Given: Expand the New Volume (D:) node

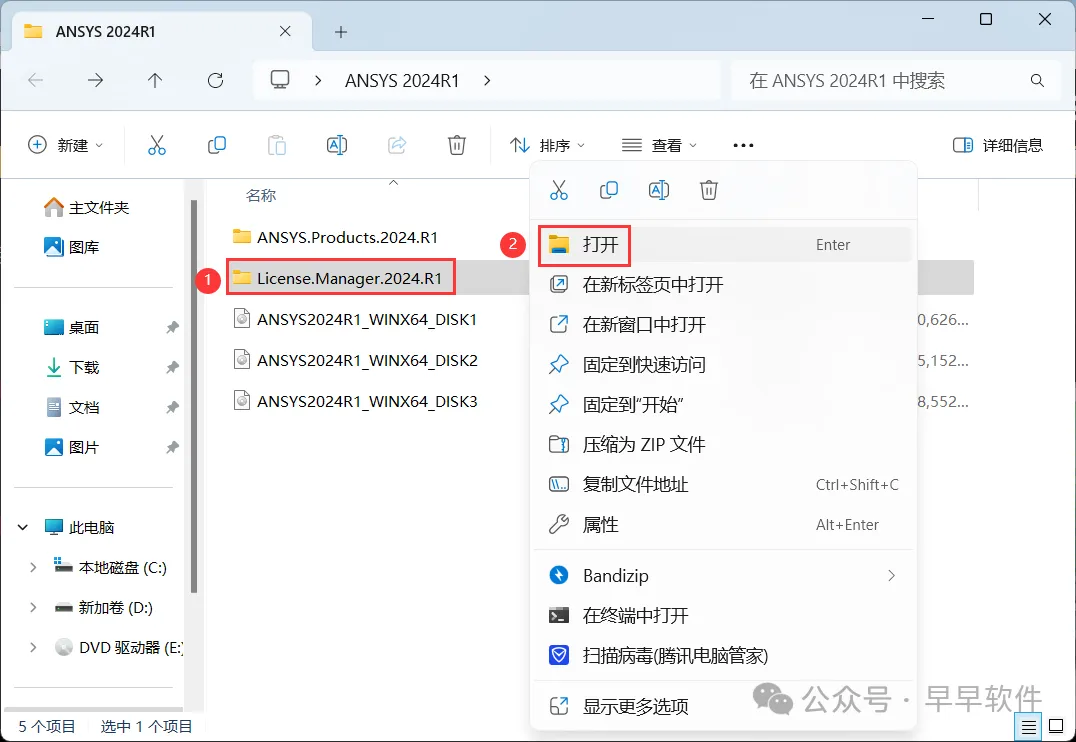Looking at the screenshot, I should click(x=33, y=607).
